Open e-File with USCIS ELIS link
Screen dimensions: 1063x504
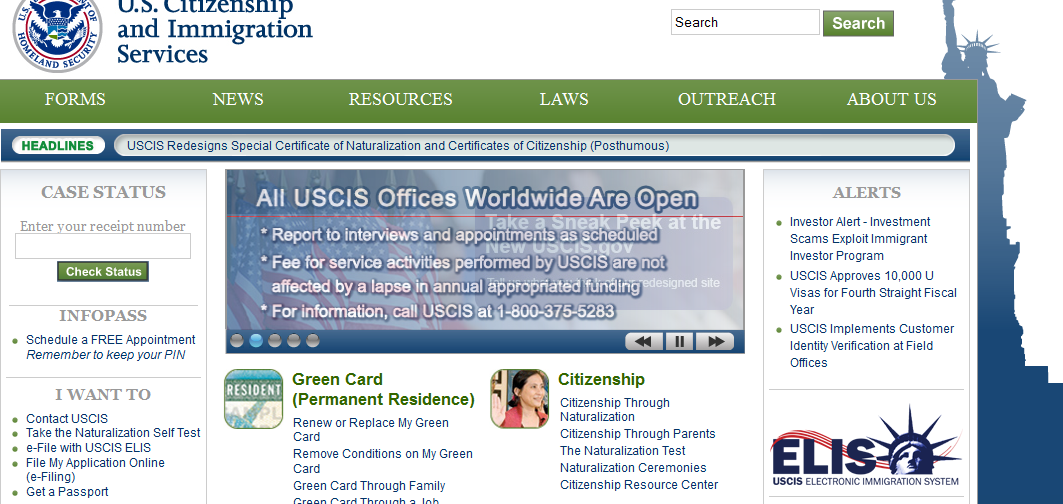(88, 448)
